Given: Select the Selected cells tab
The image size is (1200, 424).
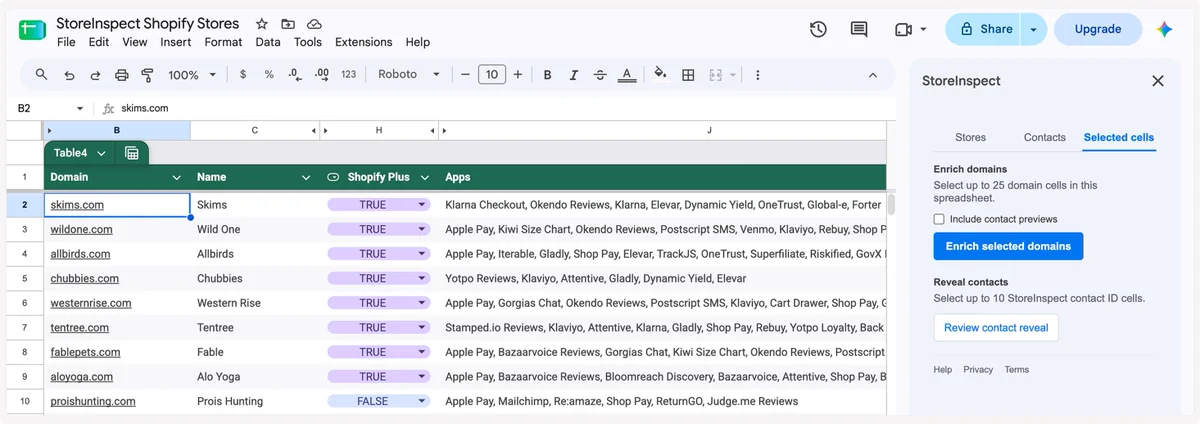Looking at the screenshot, I should coord(1119,137).
